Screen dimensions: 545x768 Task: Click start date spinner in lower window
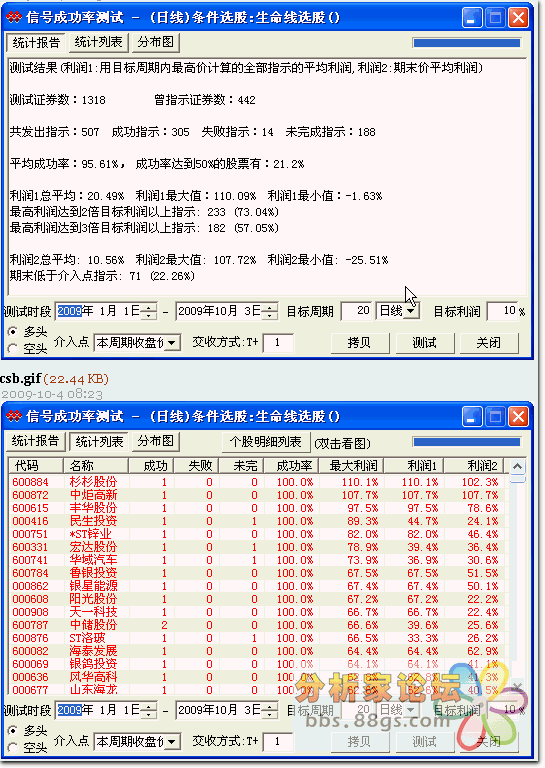coord(148,710)
